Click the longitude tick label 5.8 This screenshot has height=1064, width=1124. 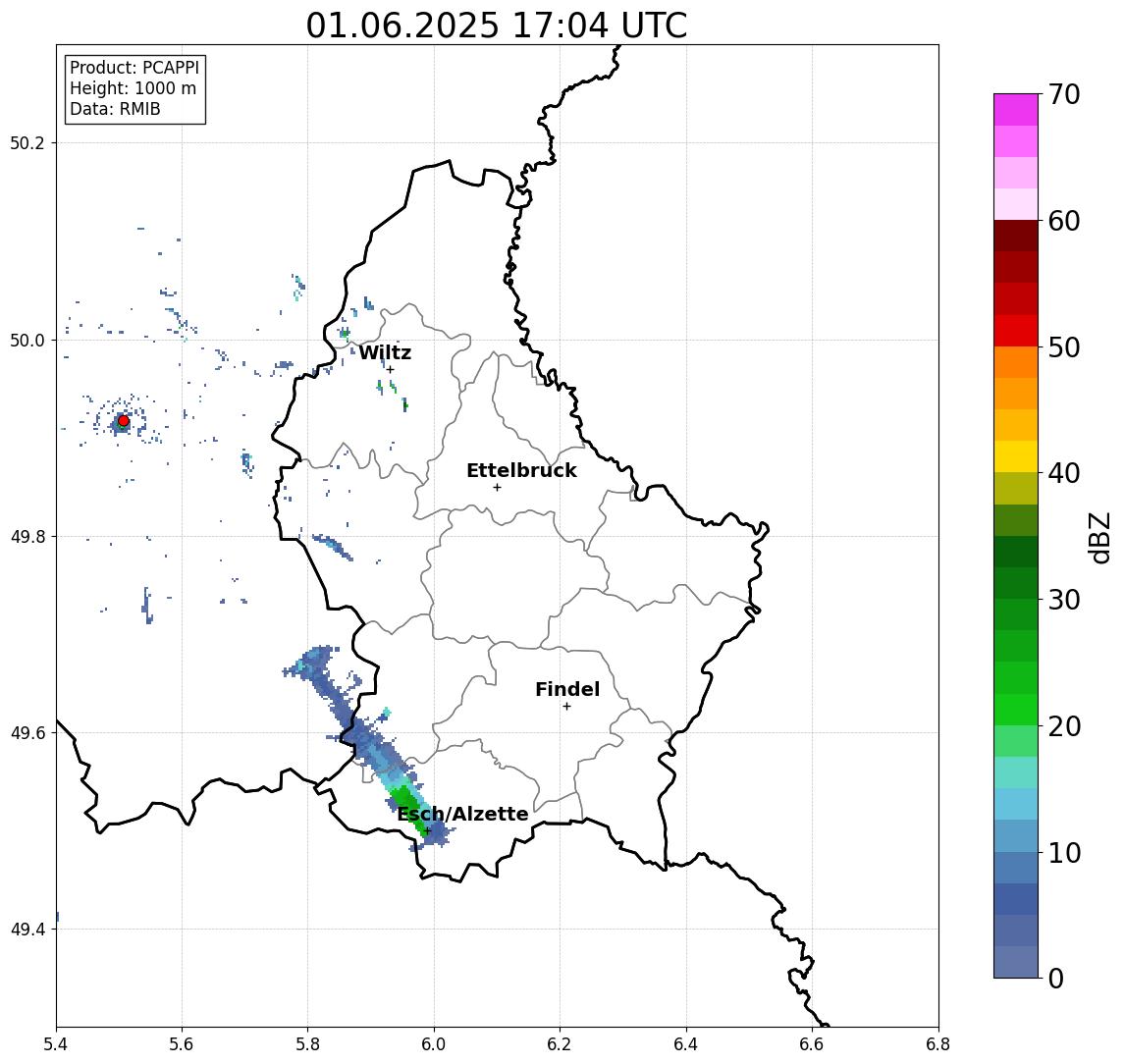tap(307, 1044)
